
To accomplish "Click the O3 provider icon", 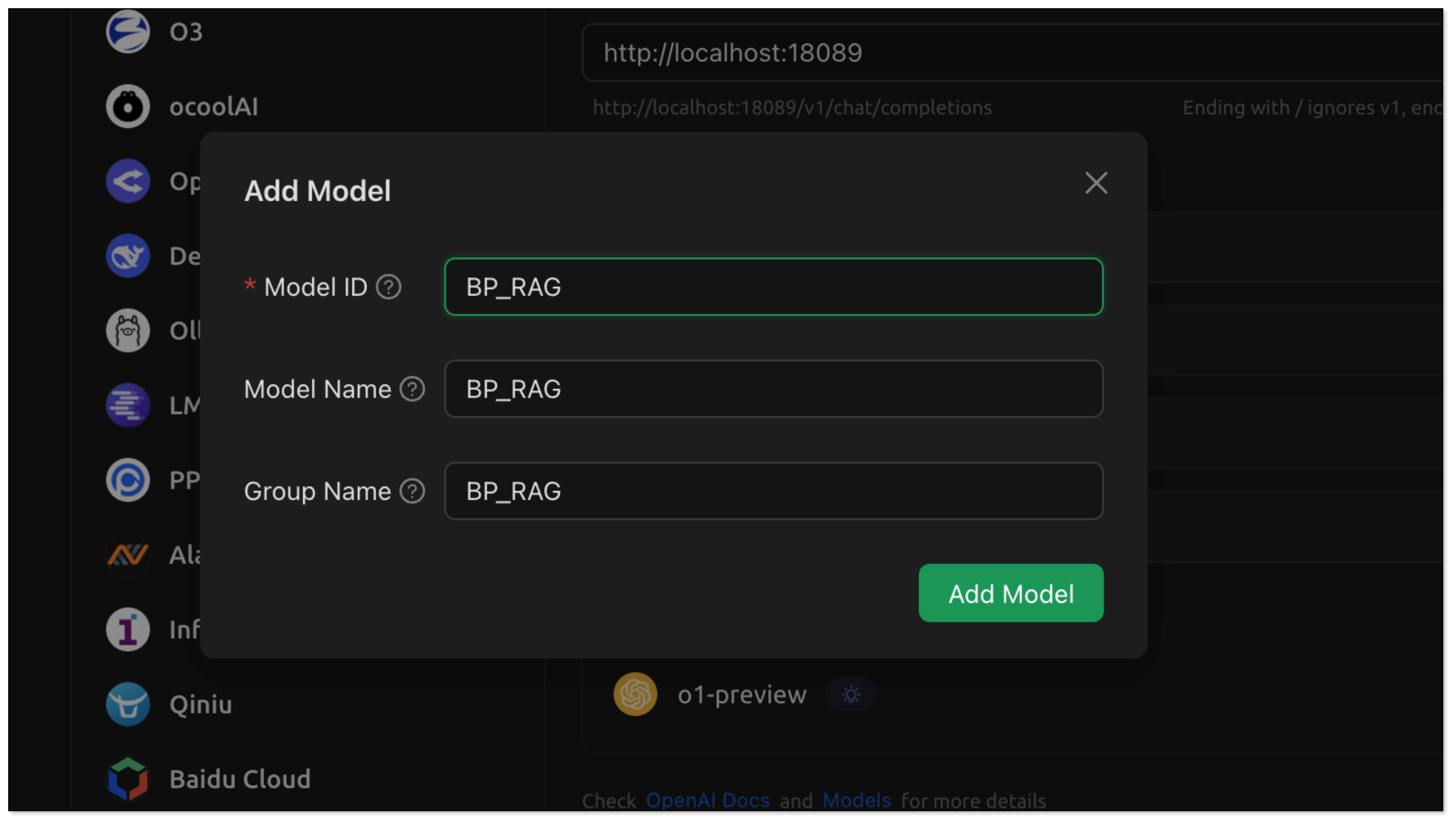I will point(128,32).
